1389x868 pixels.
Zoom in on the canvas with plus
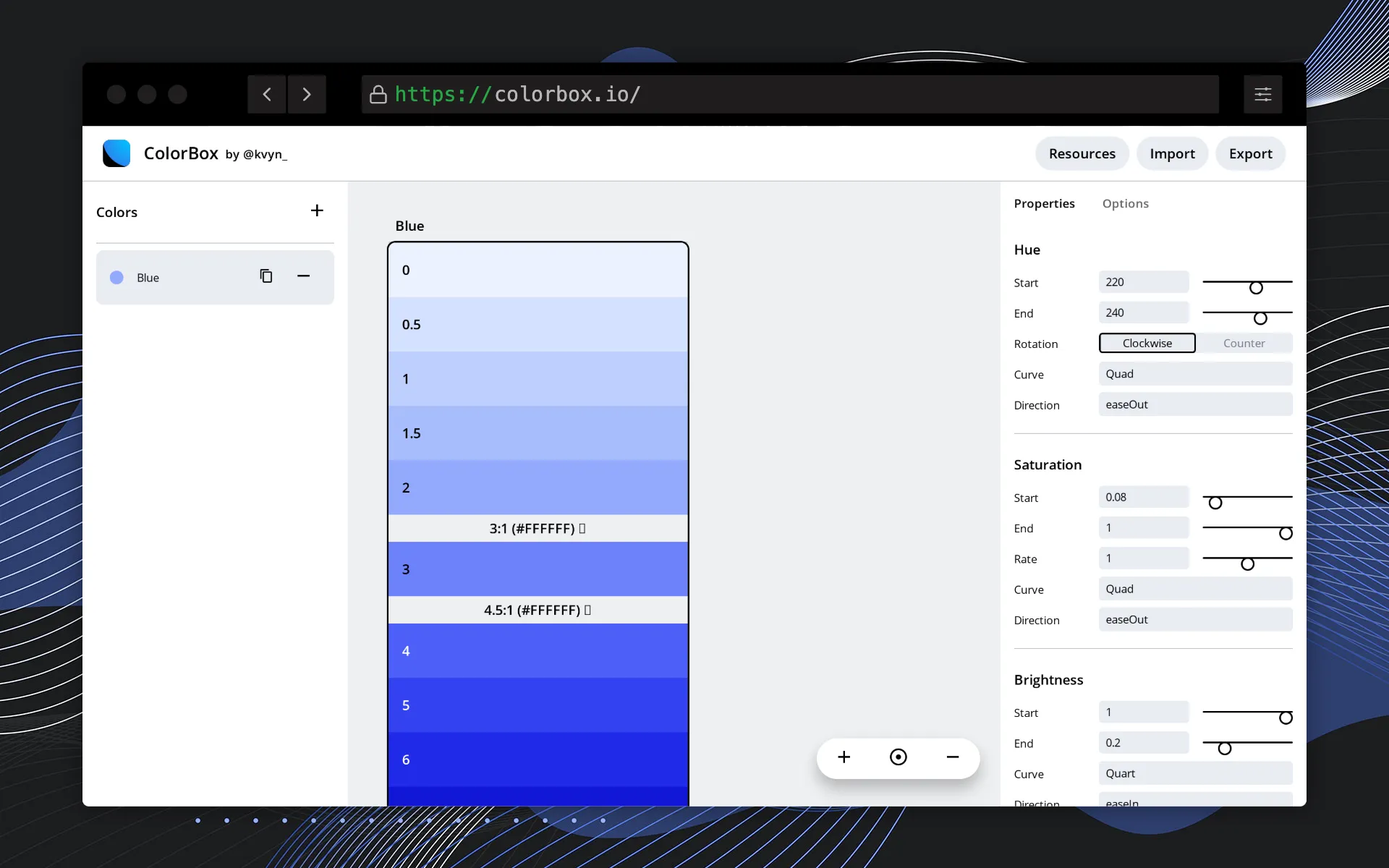point(844,757)
